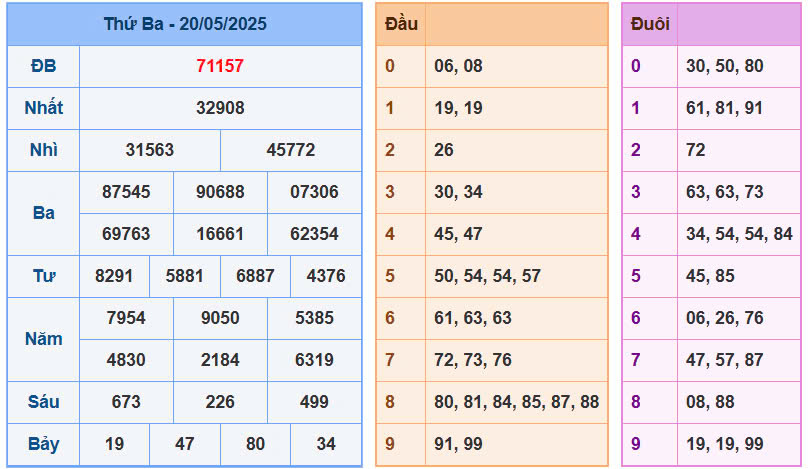Viewport: 809px width, 469px height.
Task: Click "61, 63, 63" in the Đầu table
Action: click(x=473, y=318)
